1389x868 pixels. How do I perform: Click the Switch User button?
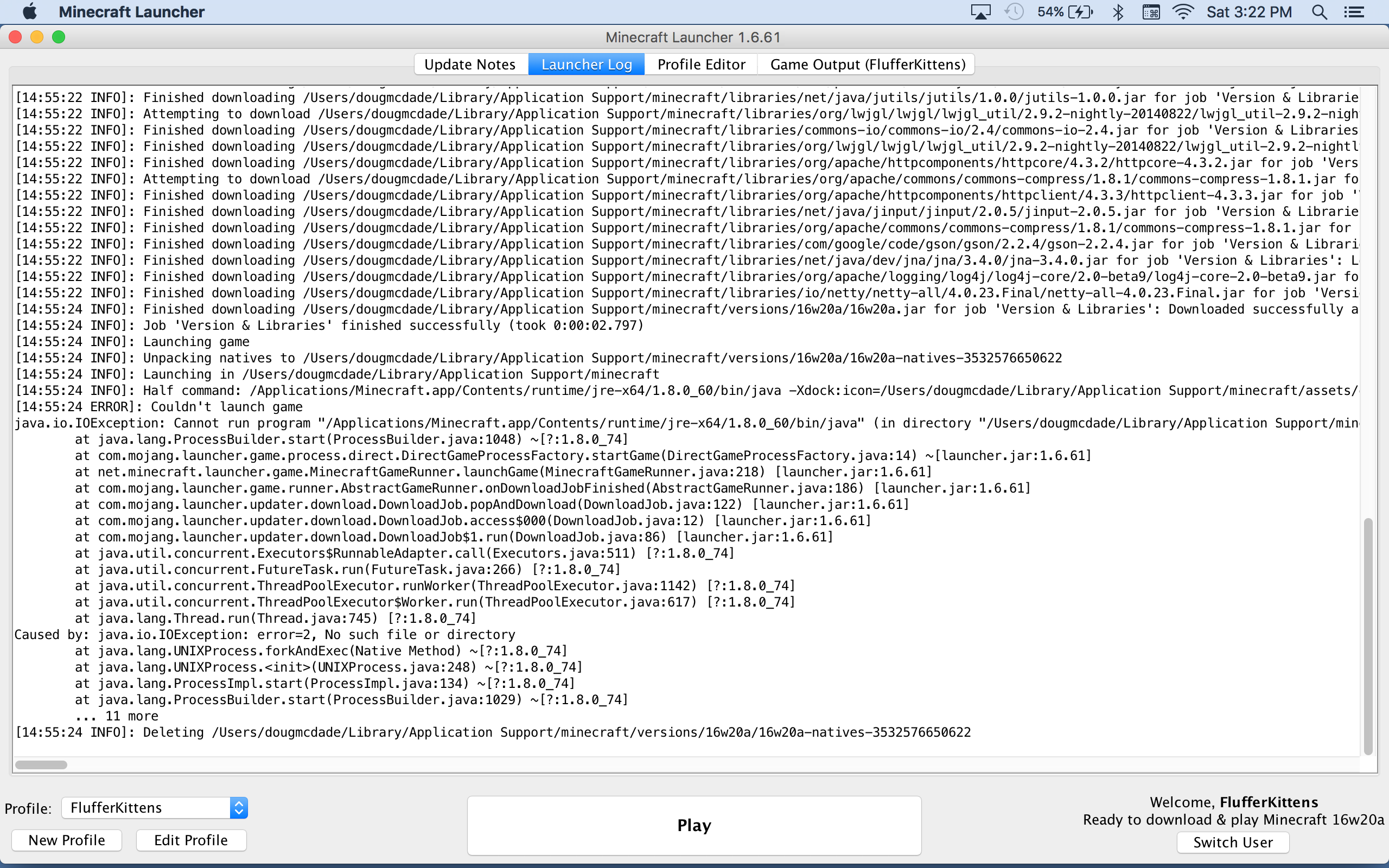coord(1233,842)
